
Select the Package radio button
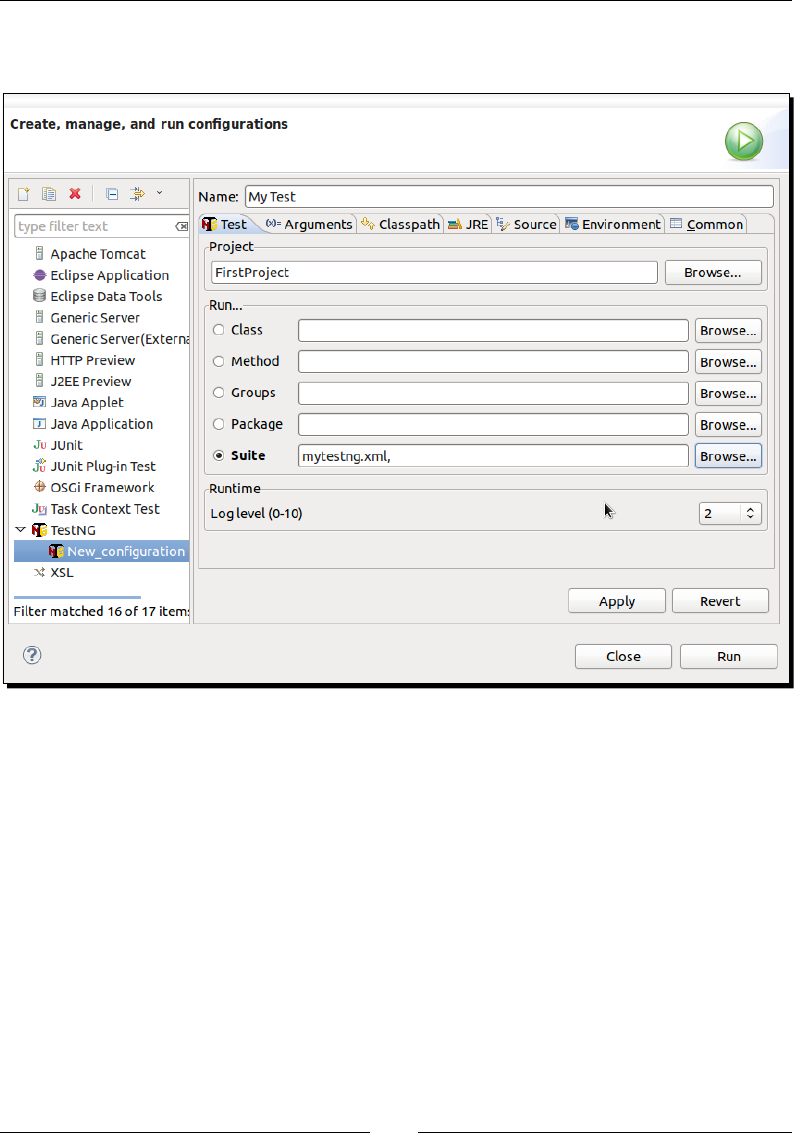point(218,424)
